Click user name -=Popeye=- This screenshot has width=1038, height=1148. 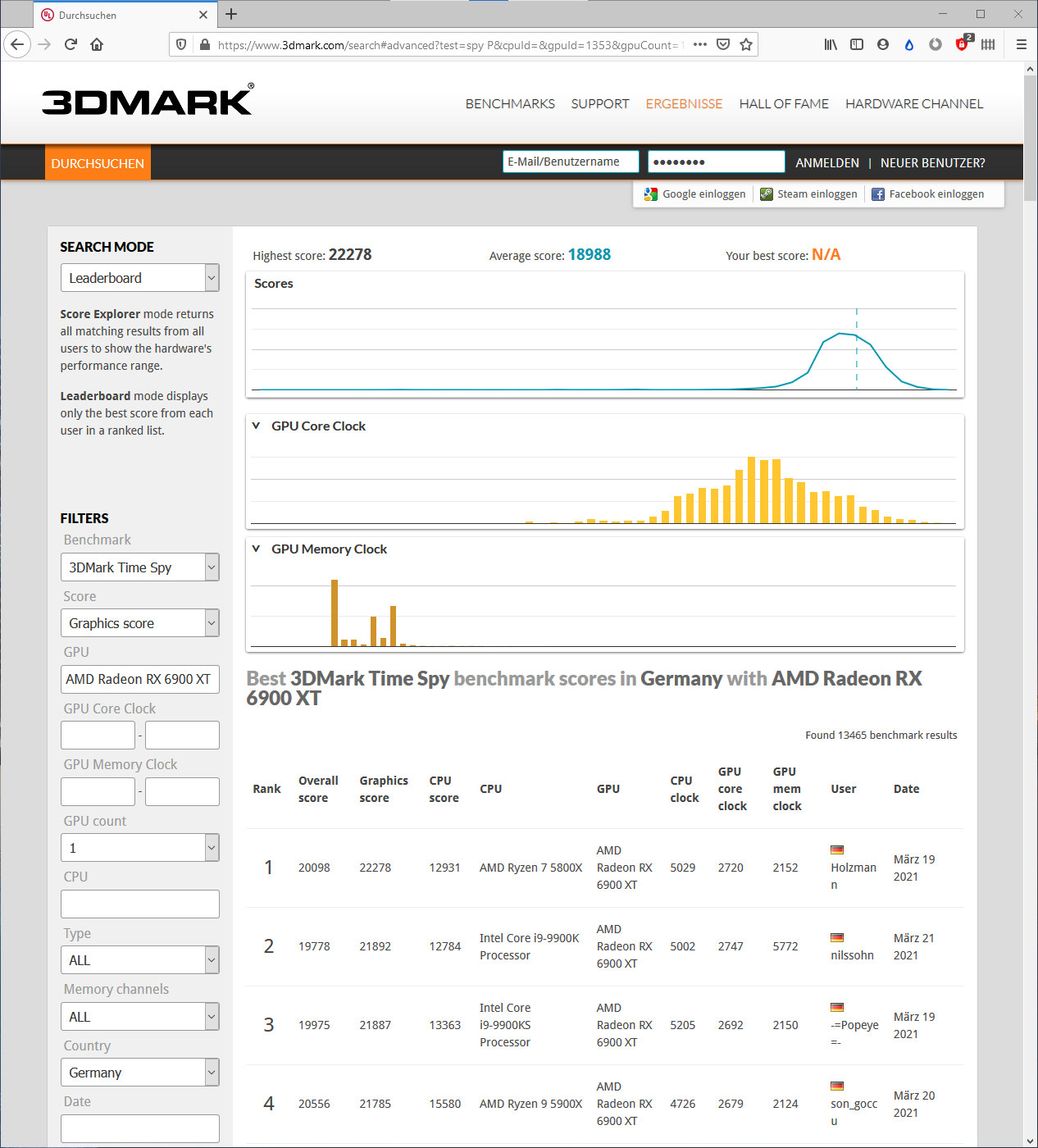854,1033
